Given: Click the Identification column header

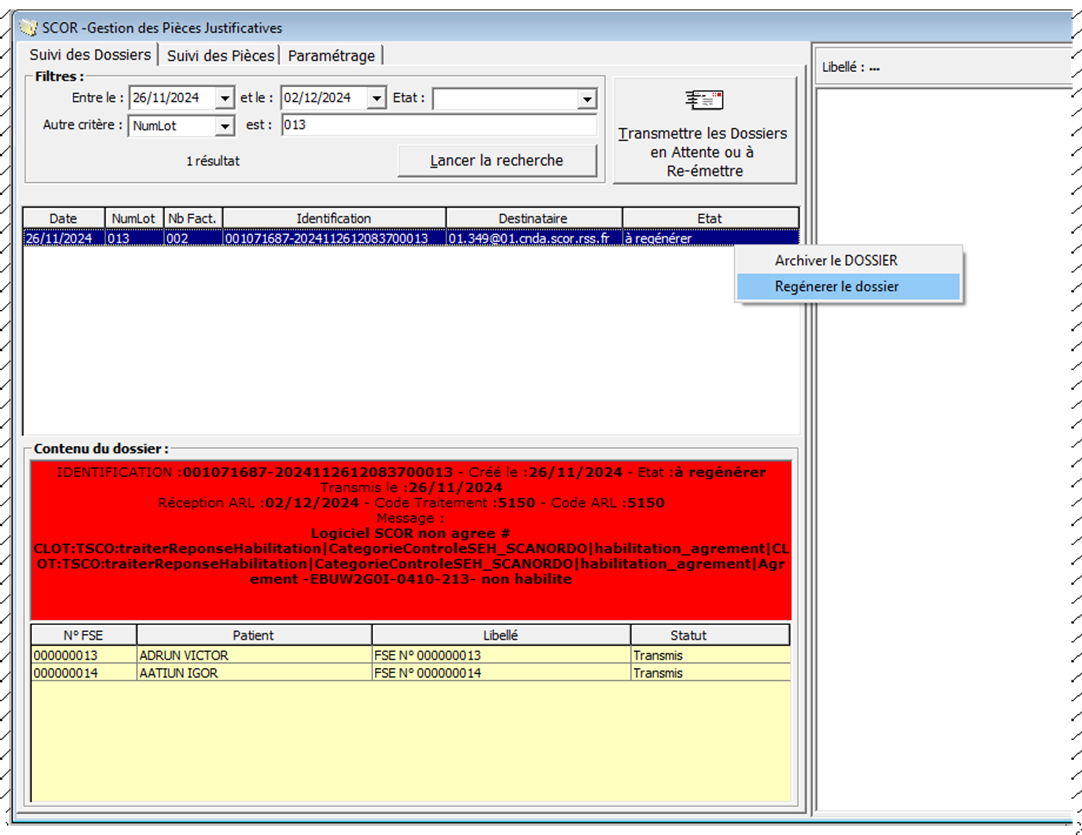Looking at the screenshot, I should [x=334, y=218].
